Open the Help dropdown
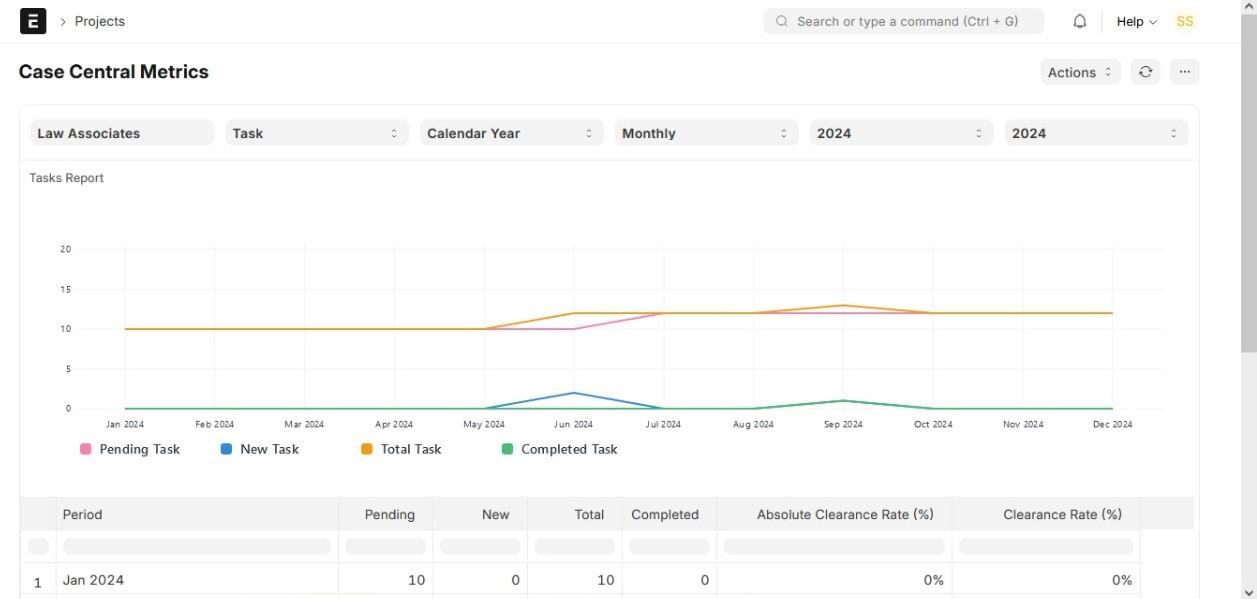Image resolution: width=1257 pixels, height=599 pixels. point(1136,21)
